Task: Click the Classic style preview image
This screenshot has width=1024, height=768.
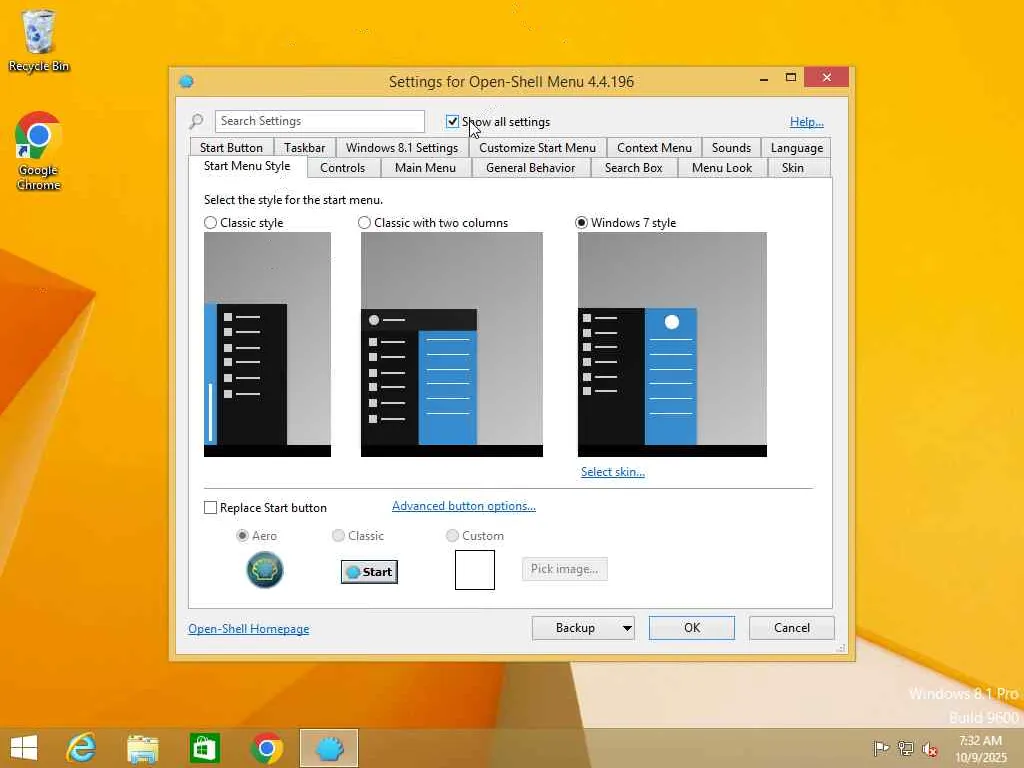Action: [267, 344]
